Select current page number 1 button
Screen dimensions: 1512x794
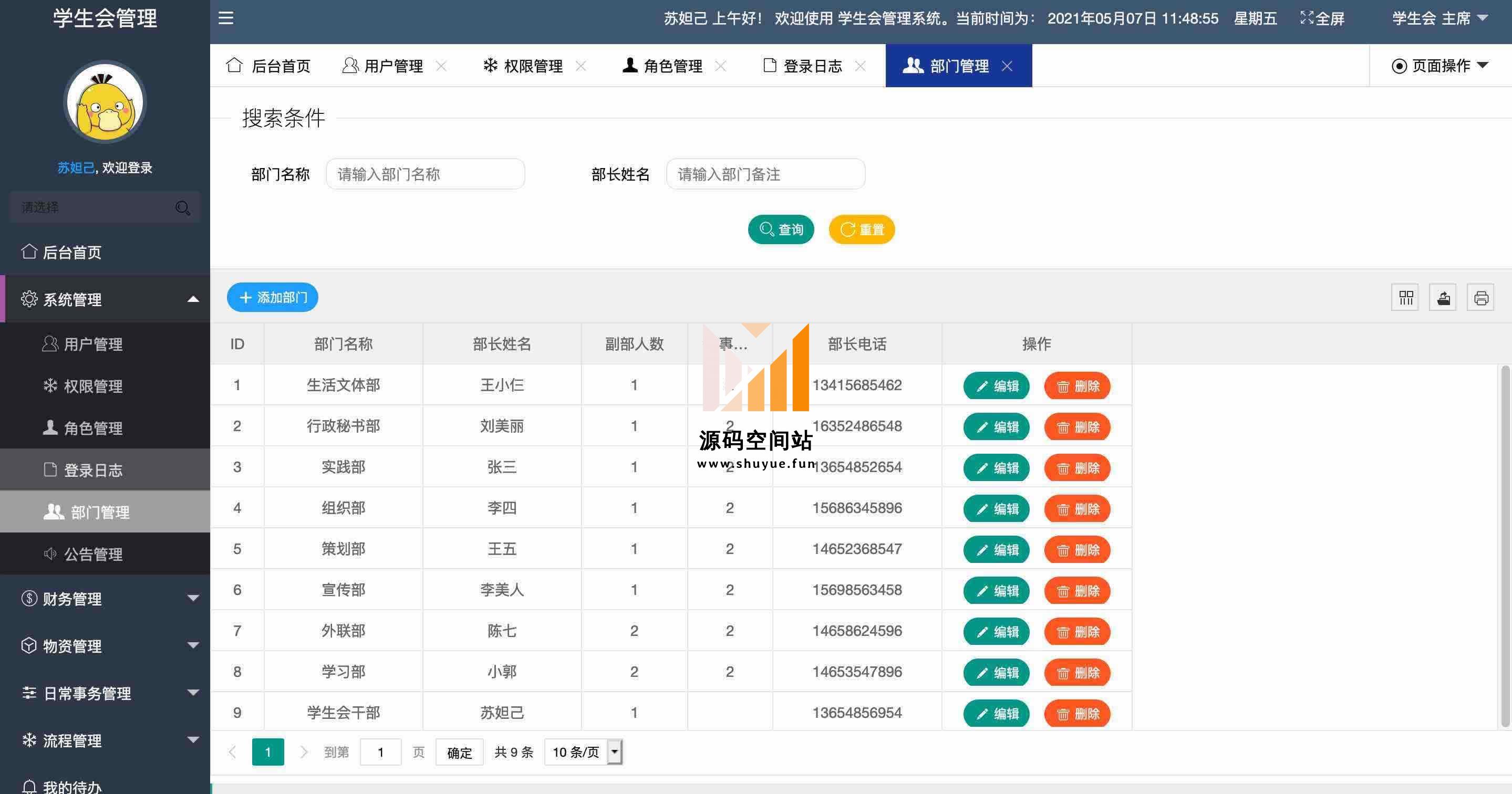[267, 752]
